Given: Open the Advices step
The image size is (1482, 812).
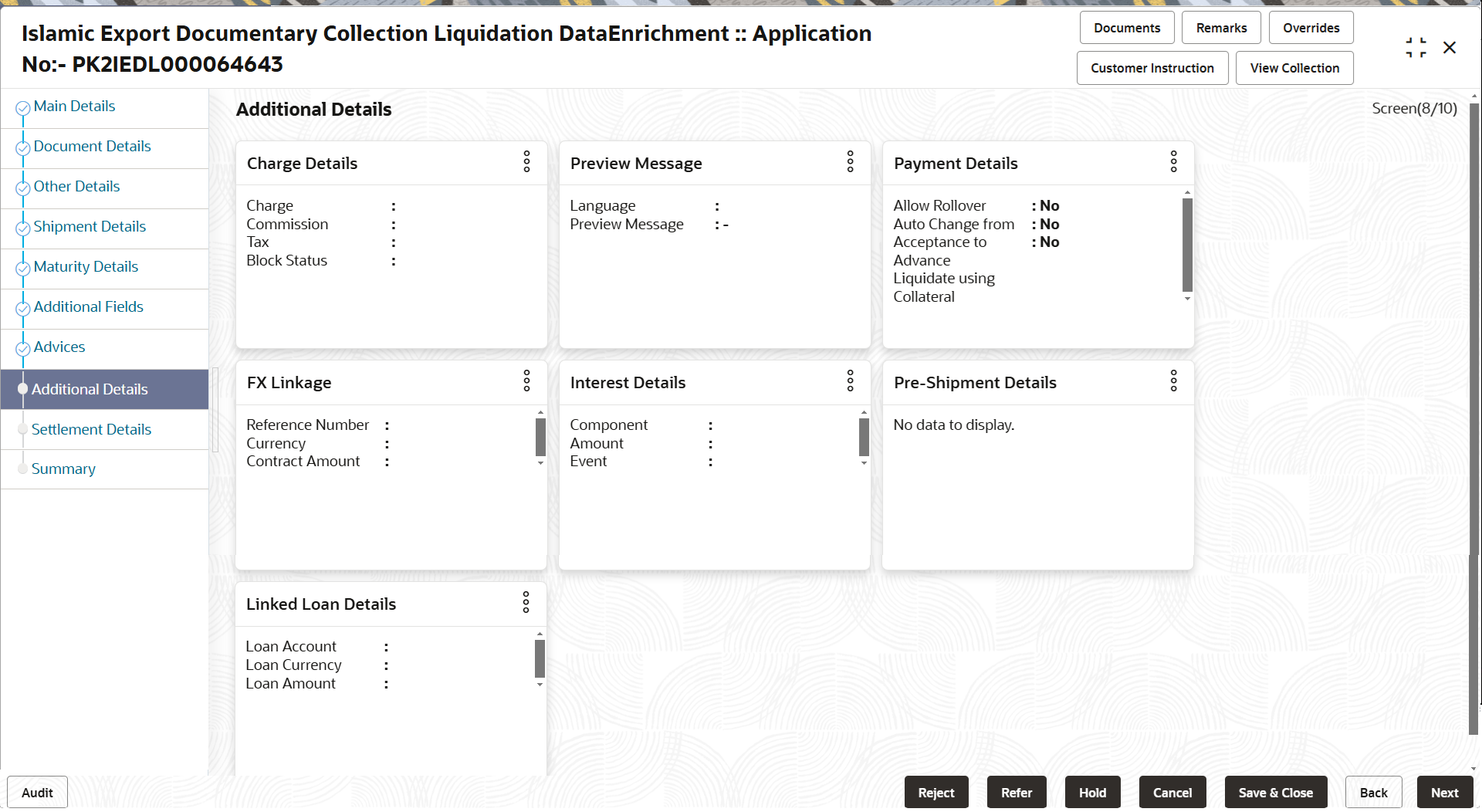Looking at the screenshot, I should 59,347.
